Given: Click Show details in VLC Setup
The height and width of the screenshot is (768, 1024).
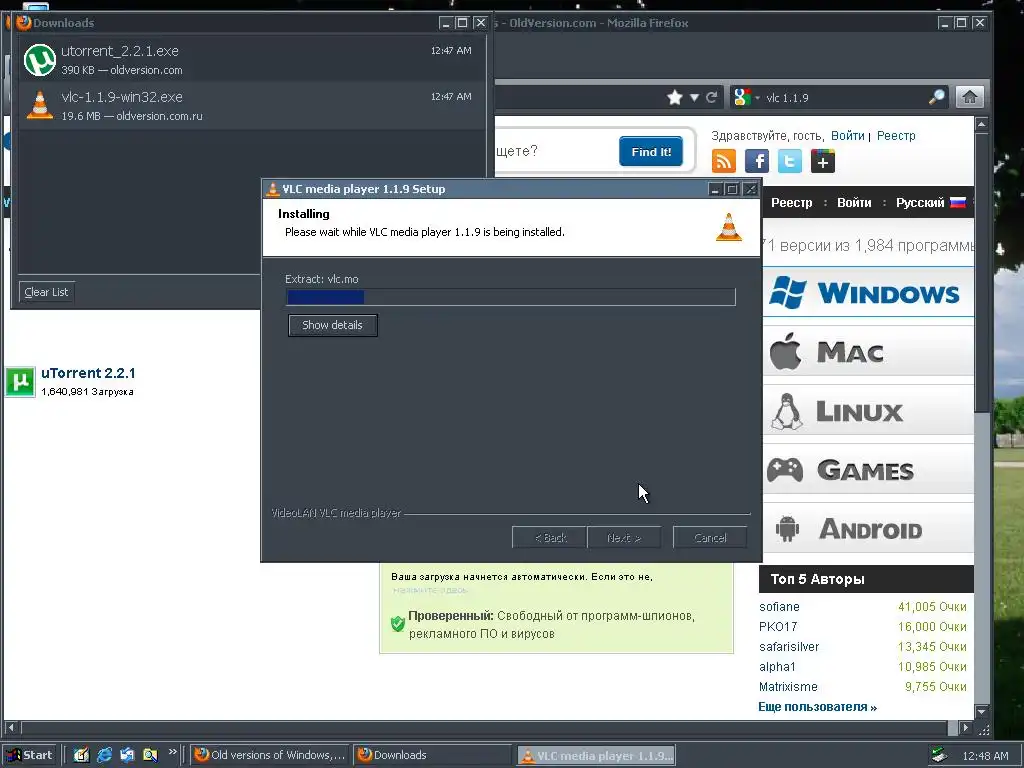Looking at the screenshot, I should [x=332, y=325].
